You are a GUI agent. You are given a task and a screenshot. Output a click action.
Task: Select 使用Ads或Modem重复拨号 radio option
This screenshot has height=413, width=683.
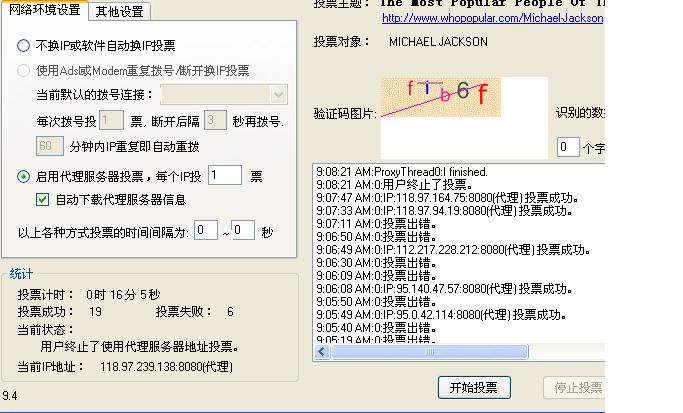(x=24, y=71)
